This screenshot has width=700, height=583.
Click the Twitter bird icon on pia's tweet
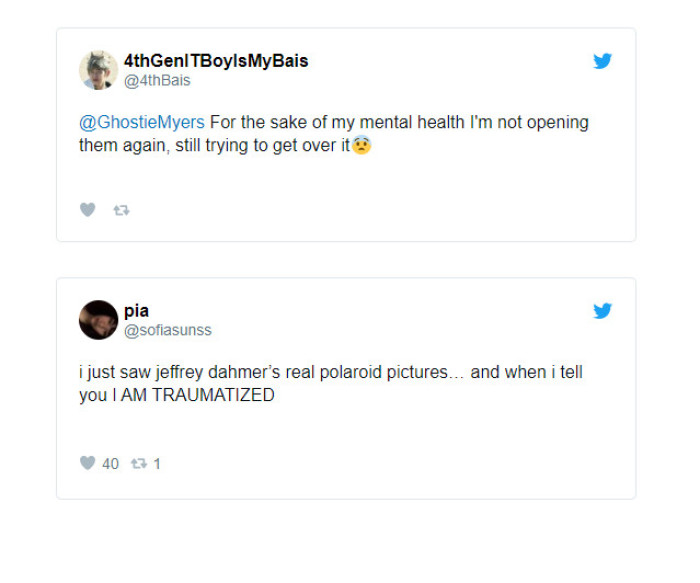tap(602, 311)
